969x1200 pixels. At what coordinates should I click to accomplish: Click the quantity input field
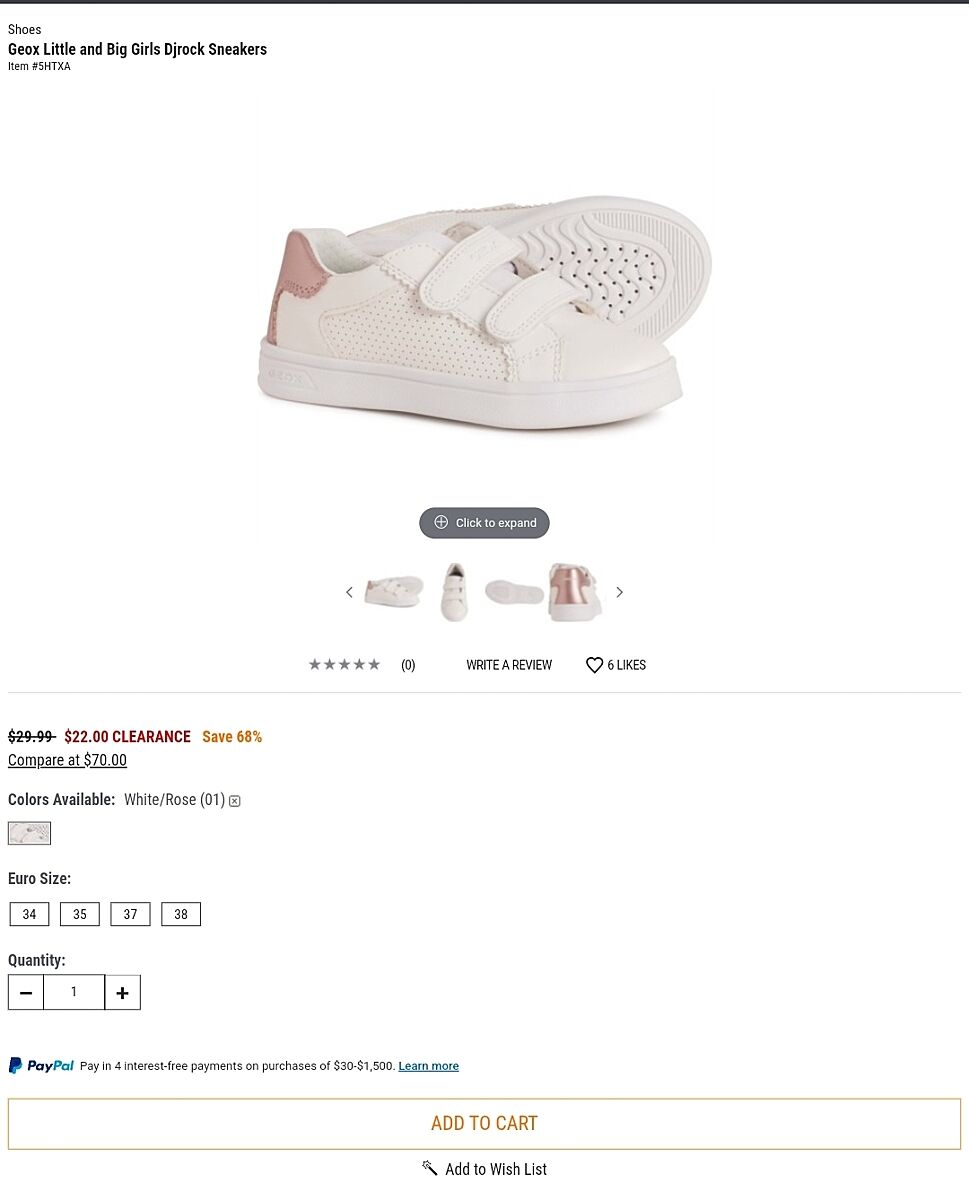pyautogui.click(x=74, y=992)
